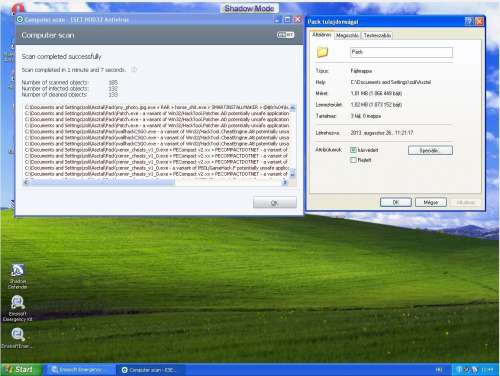
Task: Click Mégse (Cancel) in Pack properties
Action: coord(431,202)
